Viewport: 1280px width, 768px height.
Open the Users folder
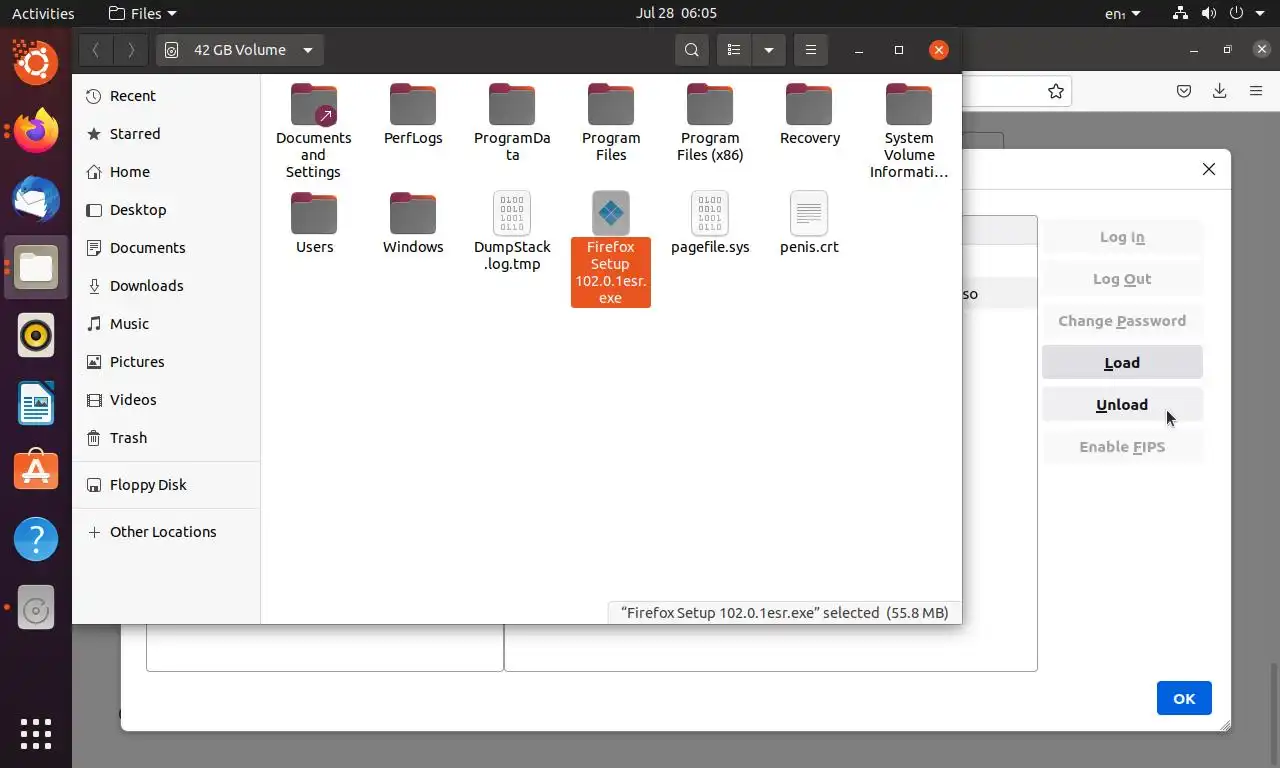(x=314, y=223)
